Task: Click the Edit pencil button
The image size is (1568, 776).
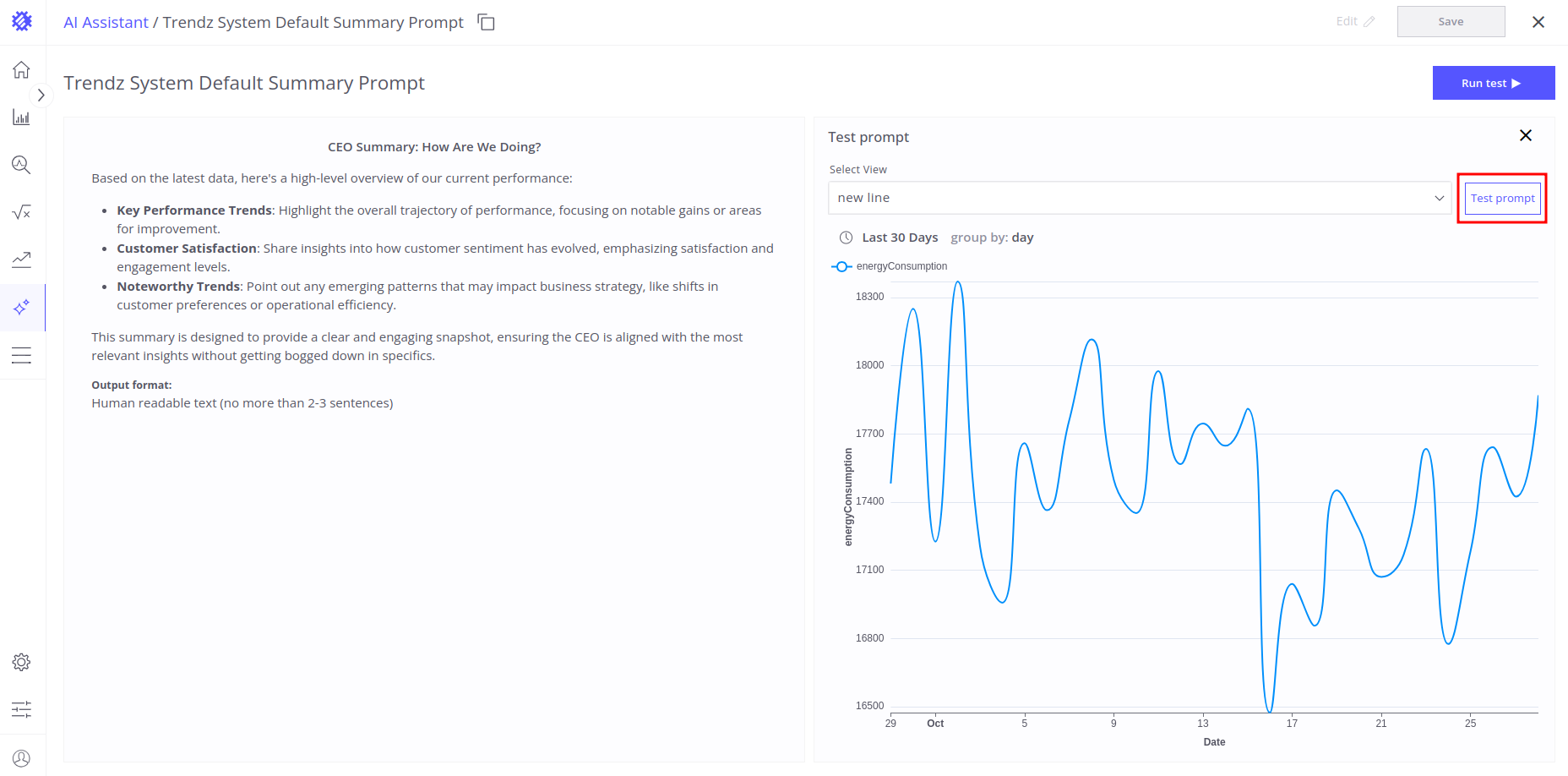Action: [x=1355, y=22]
